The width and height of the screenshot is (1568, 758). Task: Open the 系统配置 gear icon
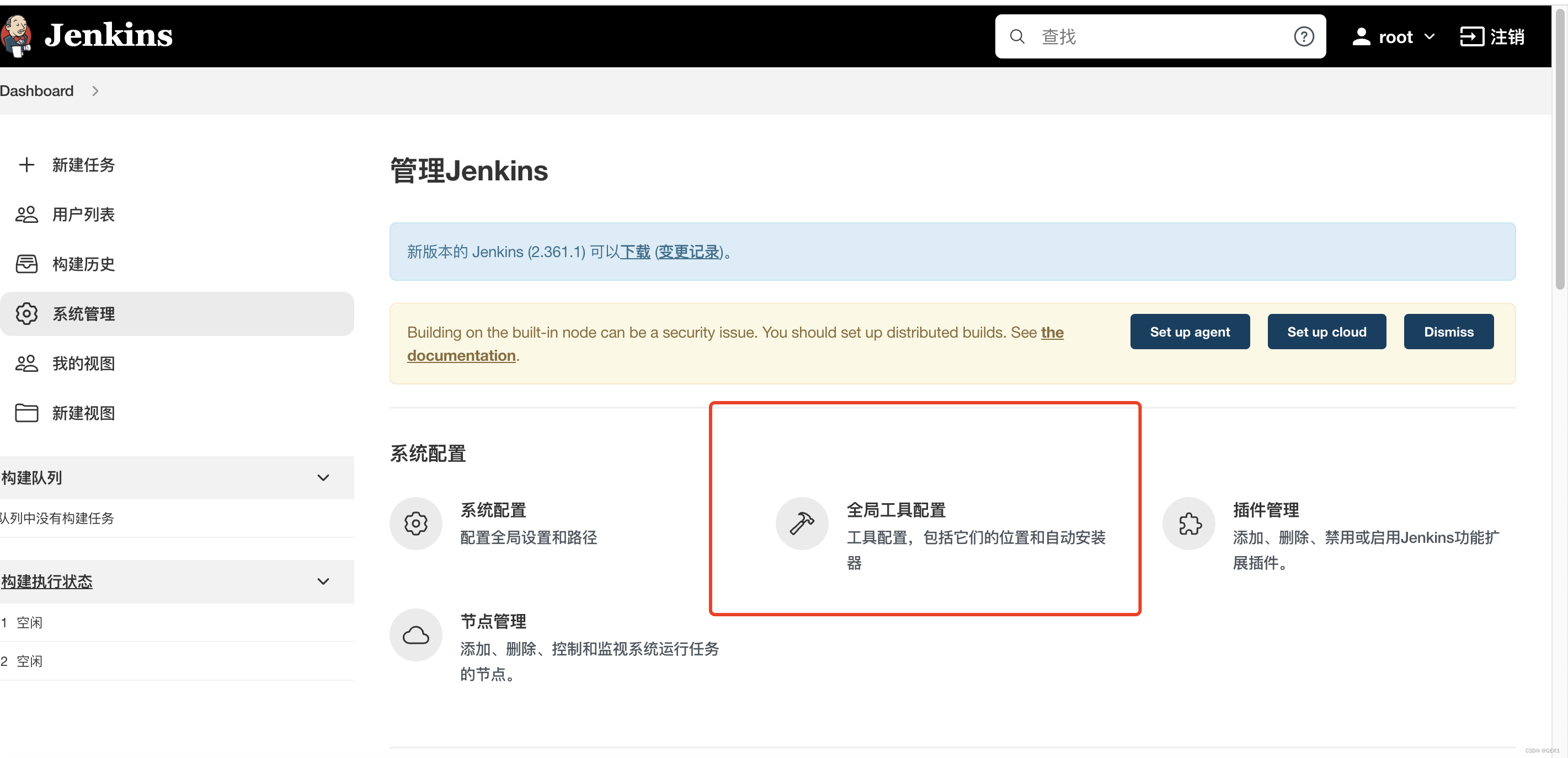coord(416,523)
